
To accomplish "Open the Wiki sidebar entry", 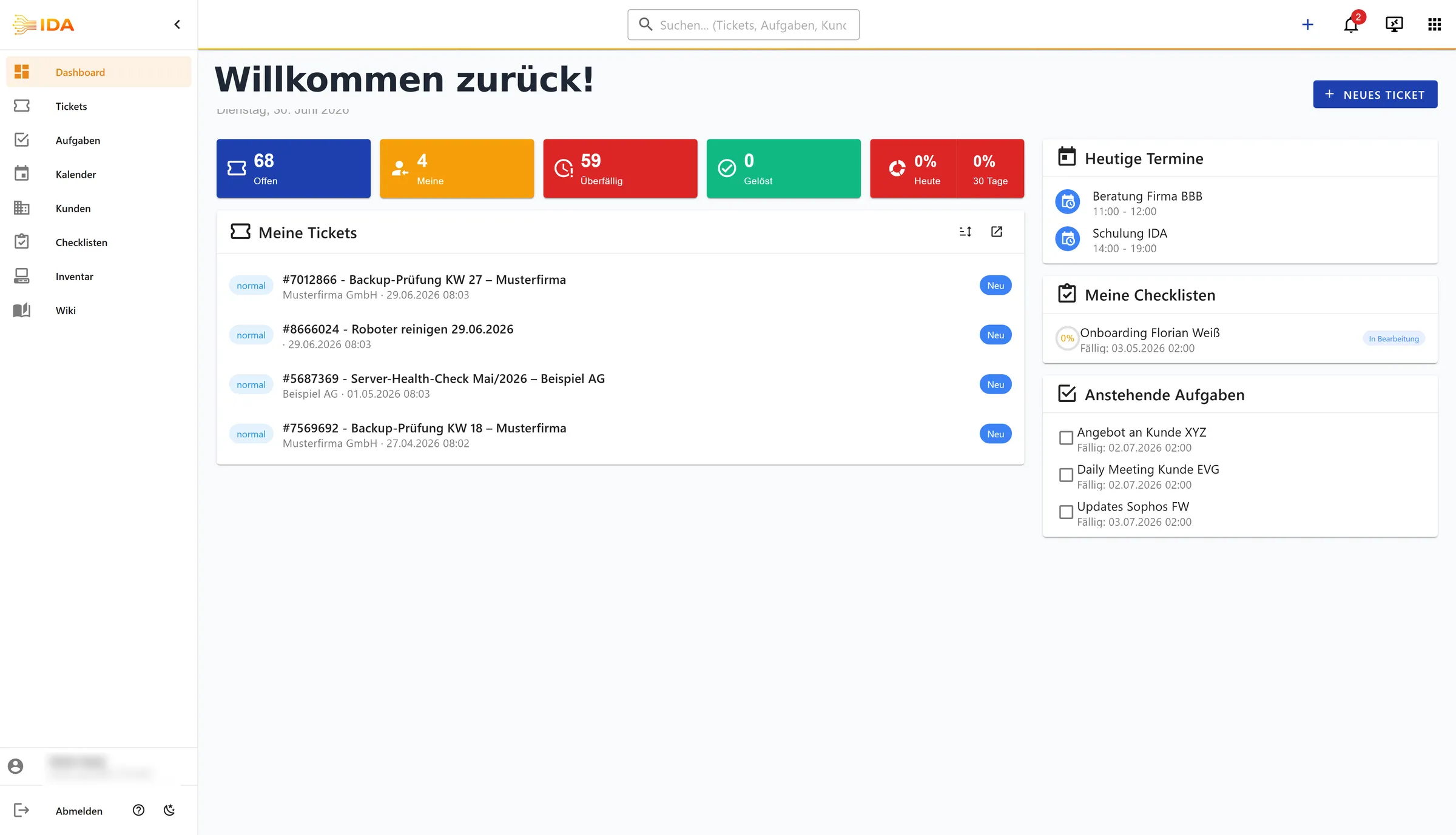I will 99,310.
